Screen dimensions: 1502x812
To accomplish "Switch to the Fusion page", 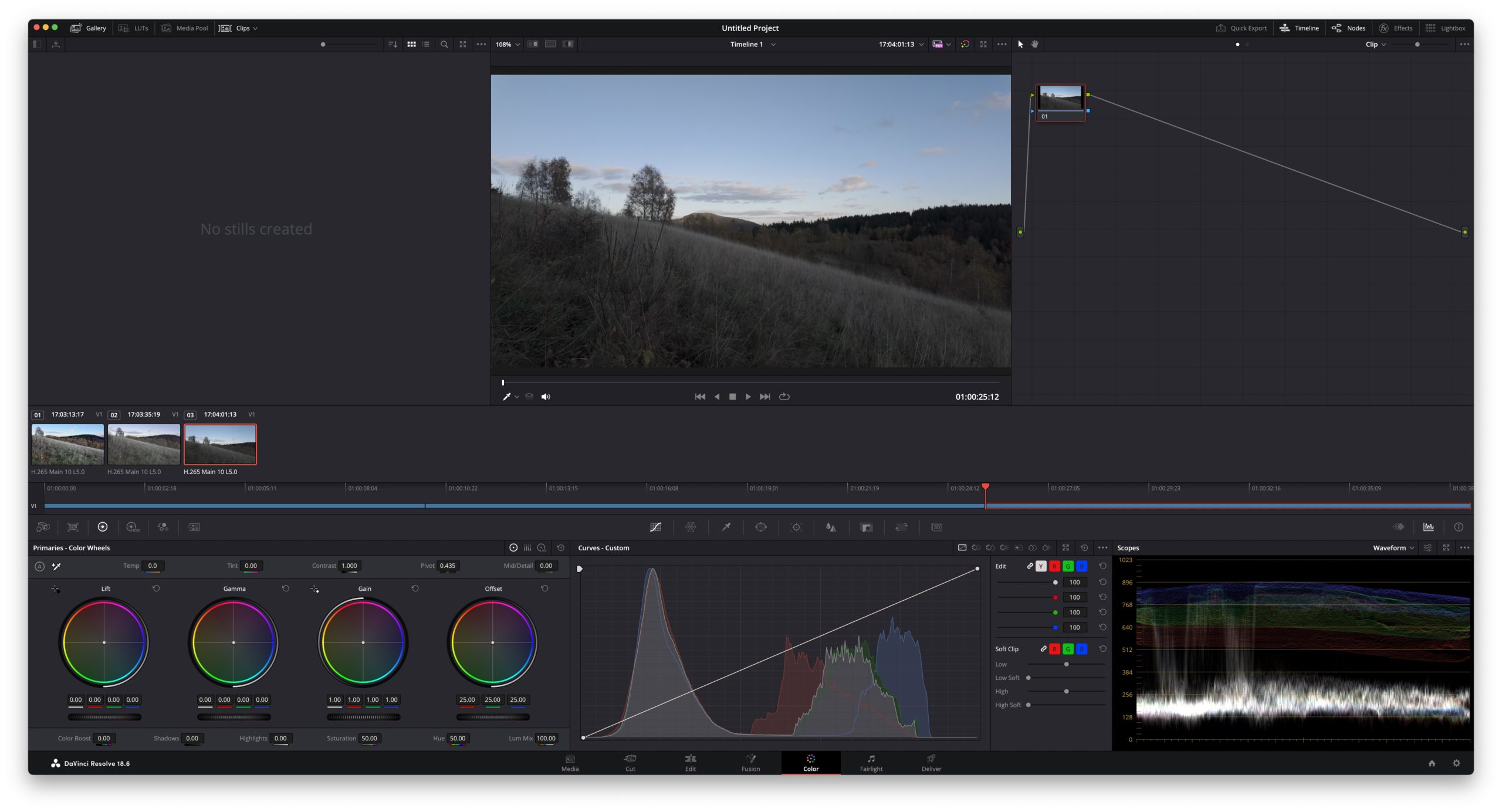I will [x=750, y=763].
